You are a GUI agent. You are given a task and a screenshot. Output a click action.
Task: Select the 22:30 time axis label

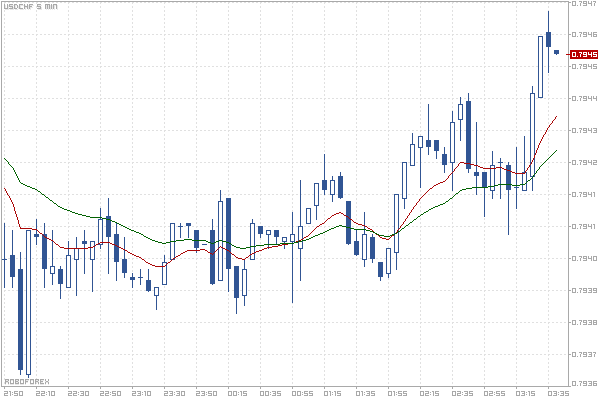click(x=77, y=393)
